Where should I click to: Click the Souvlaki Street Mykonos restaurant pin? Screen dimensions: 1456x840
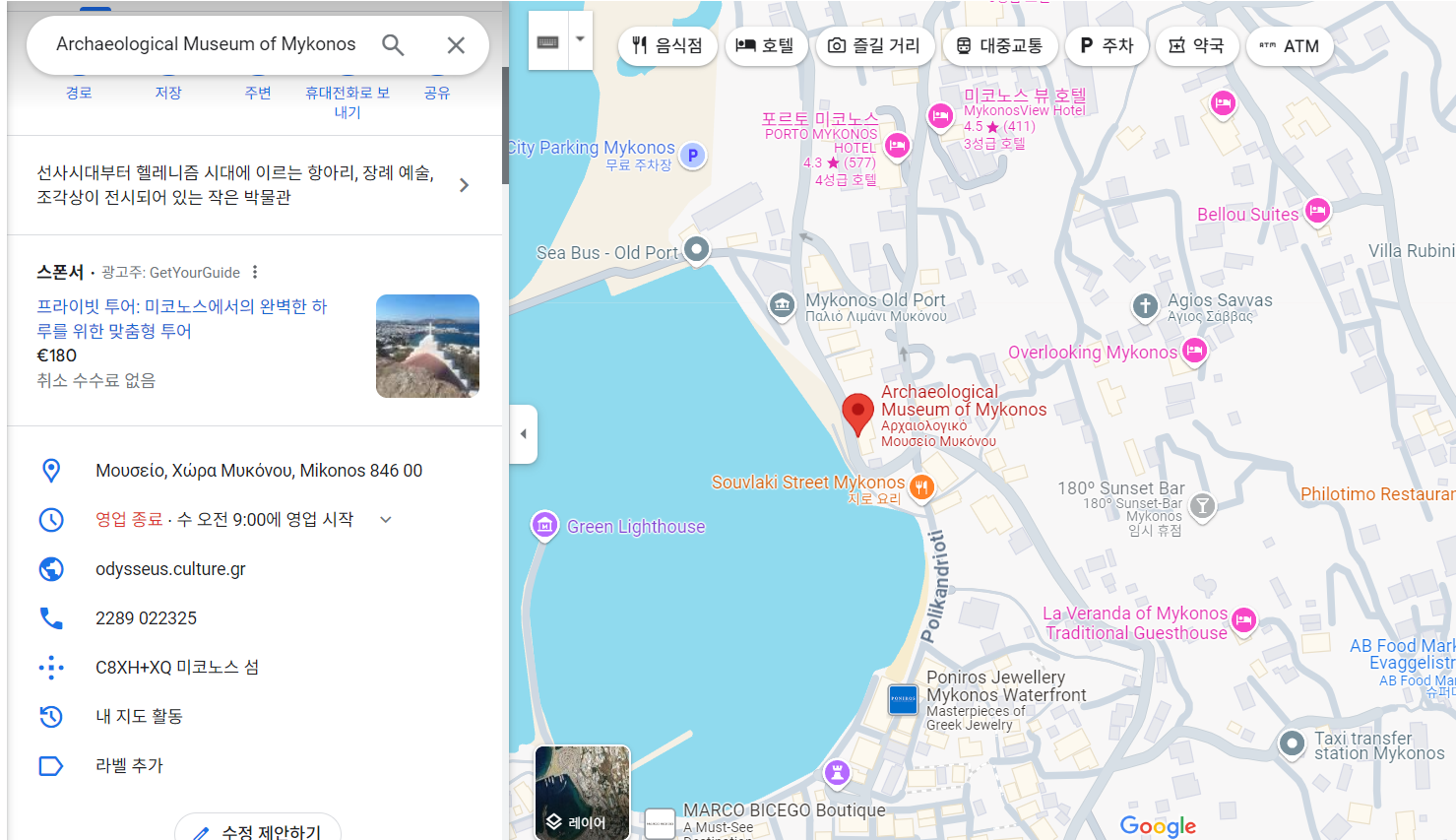[921, 486]
